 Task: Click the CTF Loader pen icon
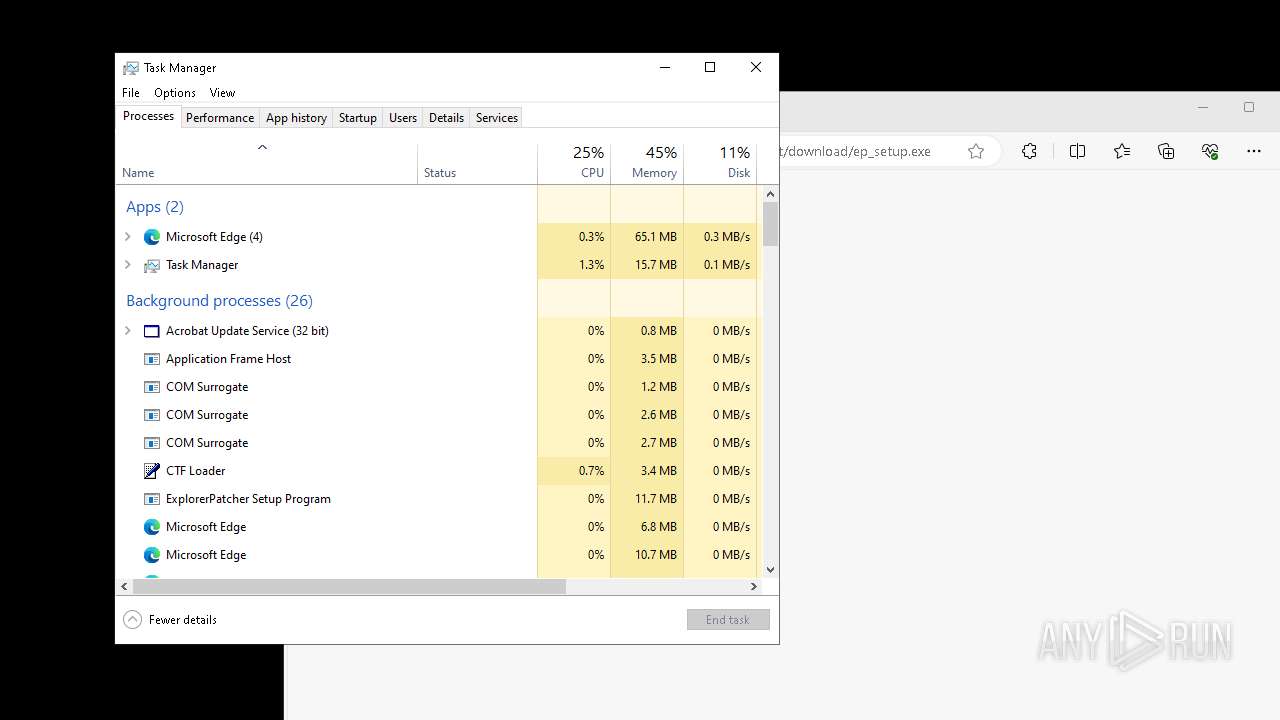[x=152, y=471]
